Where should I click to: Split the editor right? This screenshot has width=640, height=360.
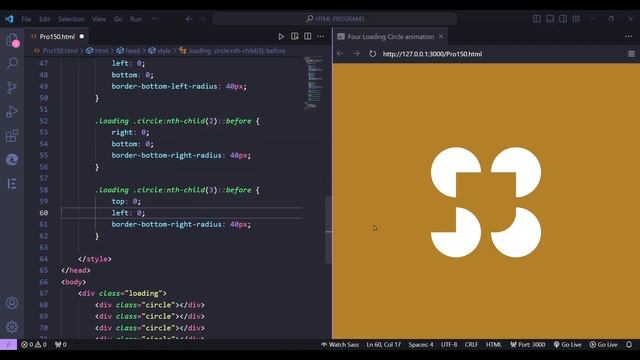tap(308, 36)
